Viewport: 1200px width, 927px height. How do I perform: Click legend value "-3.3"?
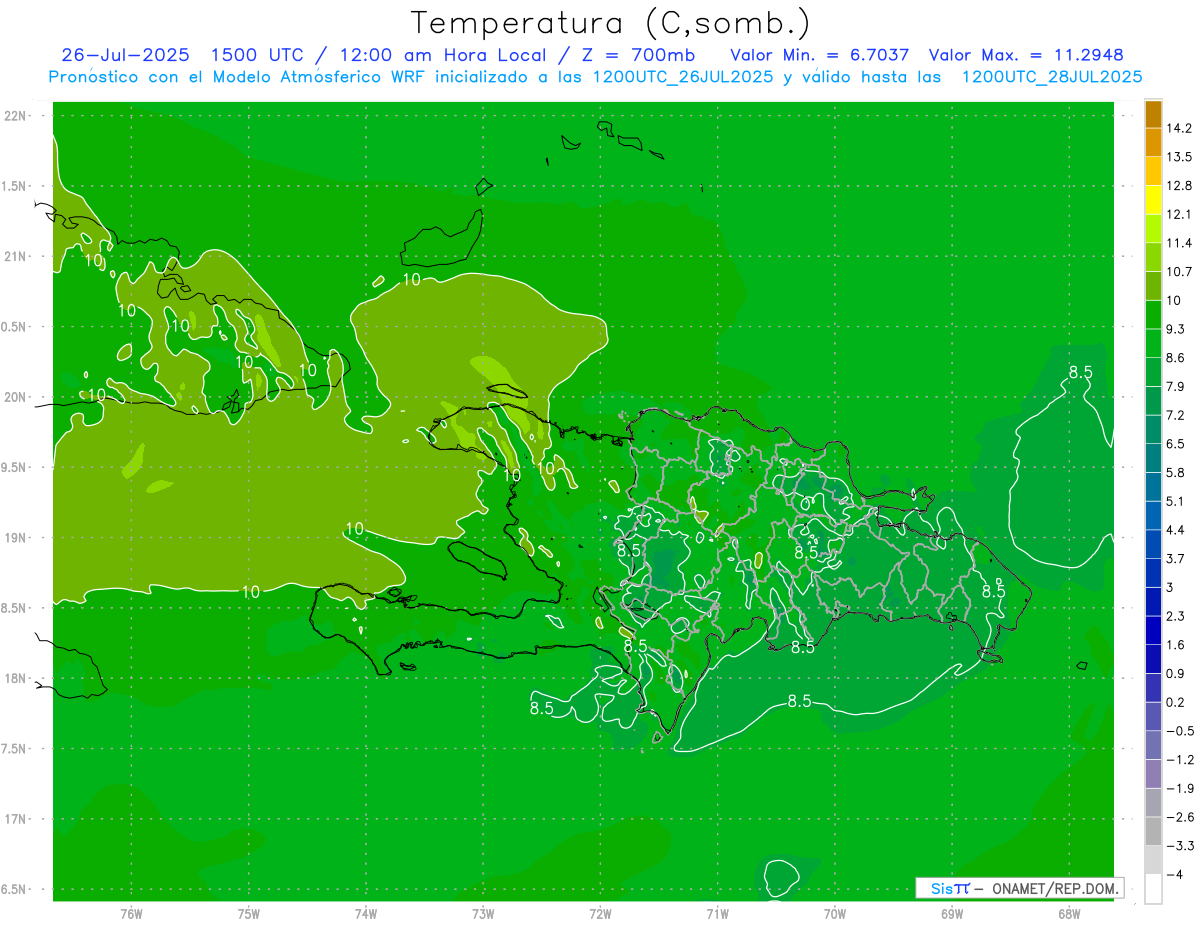1180,845
